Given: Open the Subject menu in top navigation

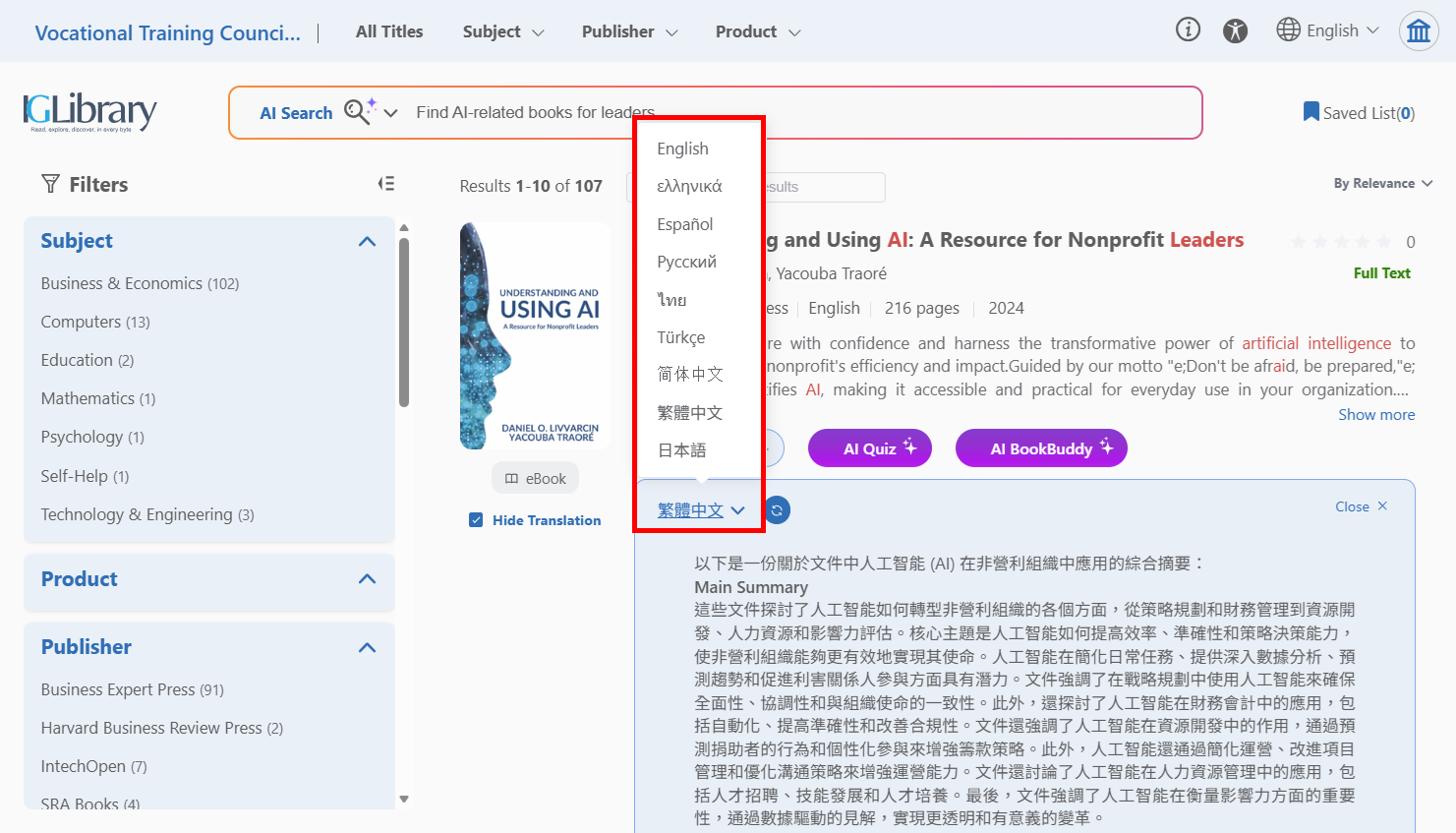Looking at the screenshot, I should pos(502,31).
